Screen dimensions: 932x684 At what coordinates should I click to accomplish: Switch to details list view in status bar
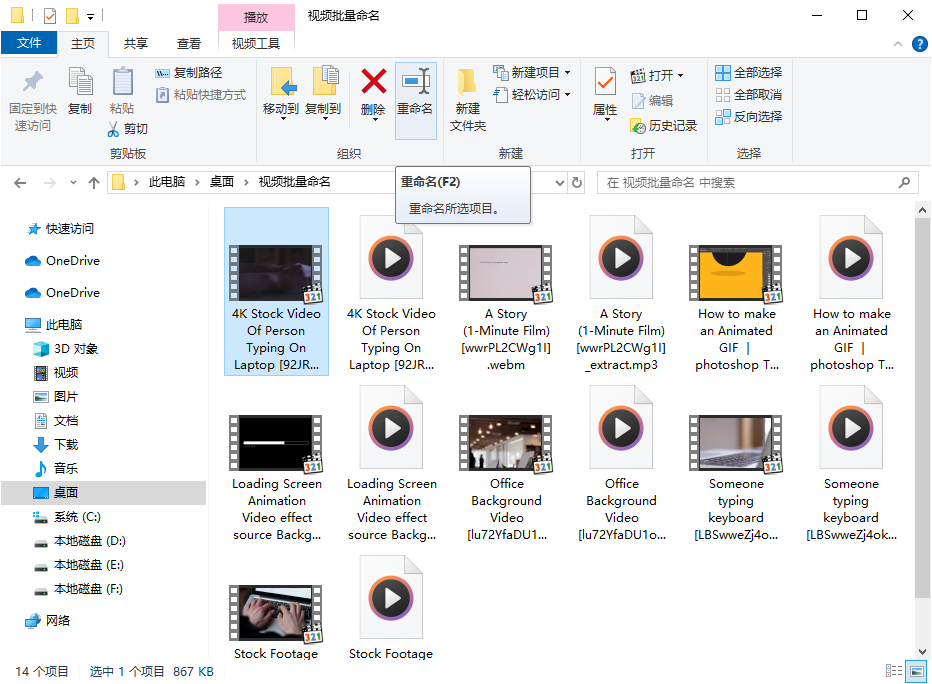[x=893, y=671]
